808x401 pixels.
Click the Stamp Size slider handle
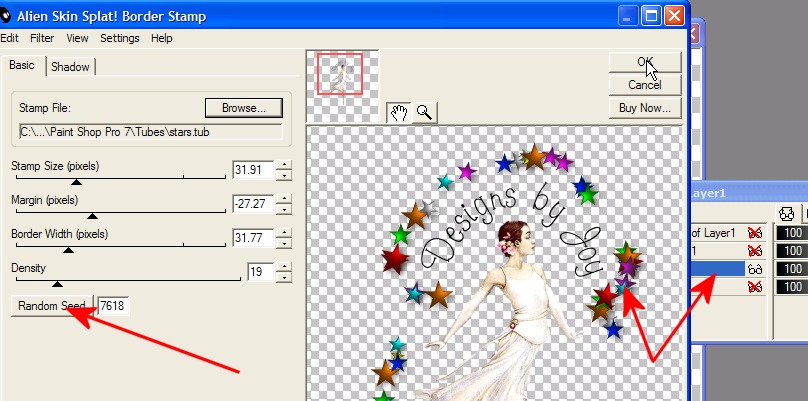76,181
